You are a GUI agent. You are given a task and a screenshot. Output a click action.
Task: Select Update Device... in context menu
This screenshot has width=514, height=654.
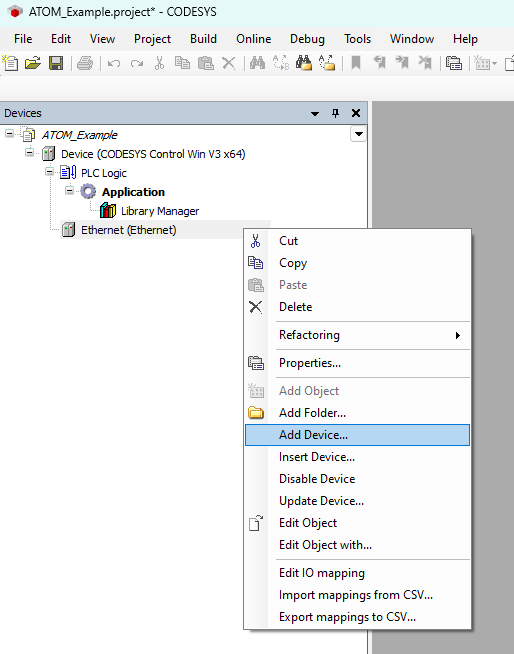(358, 501)
